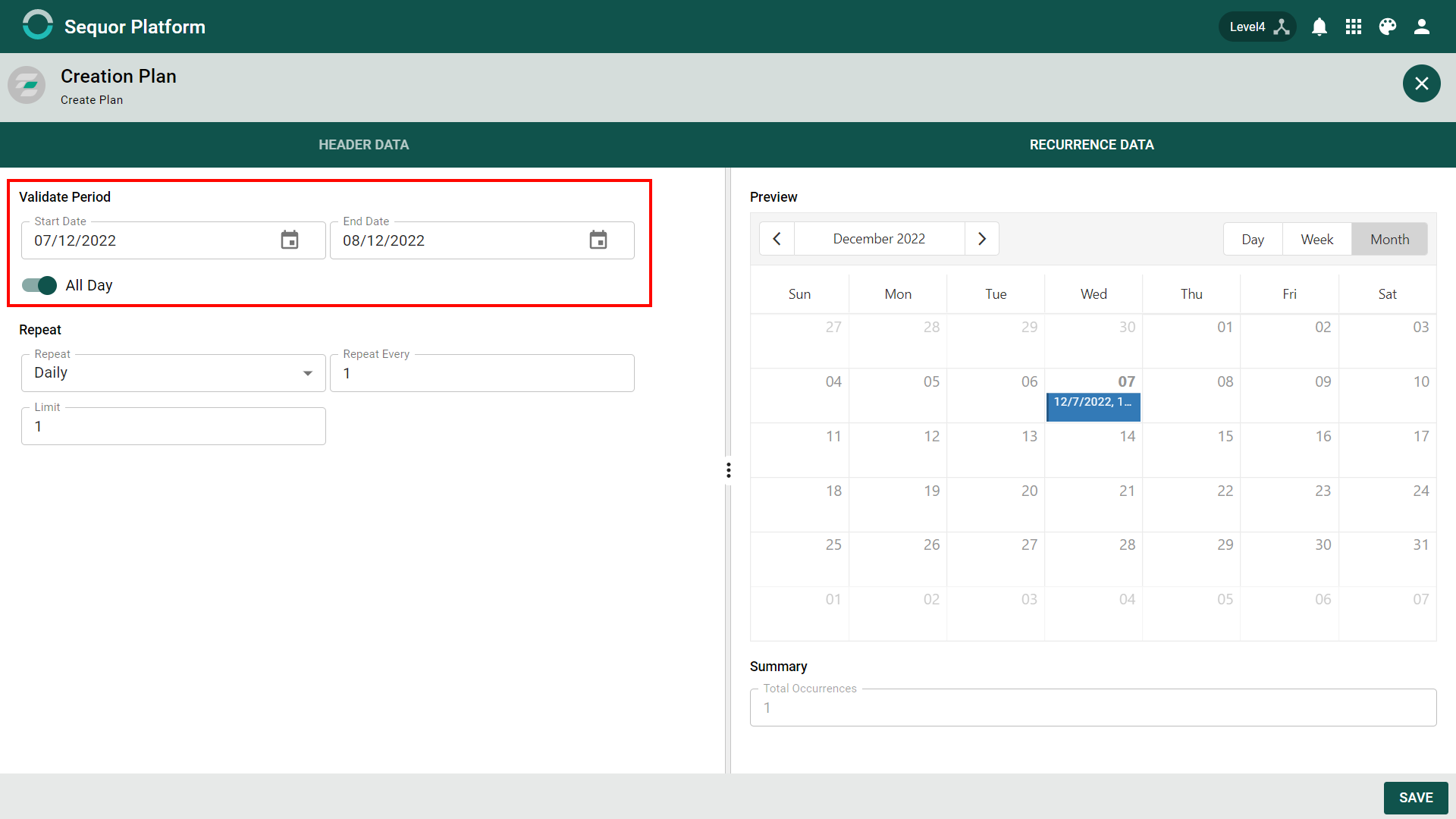Click the Limit input field
The image size is (1456, 819).
point(174,426)
